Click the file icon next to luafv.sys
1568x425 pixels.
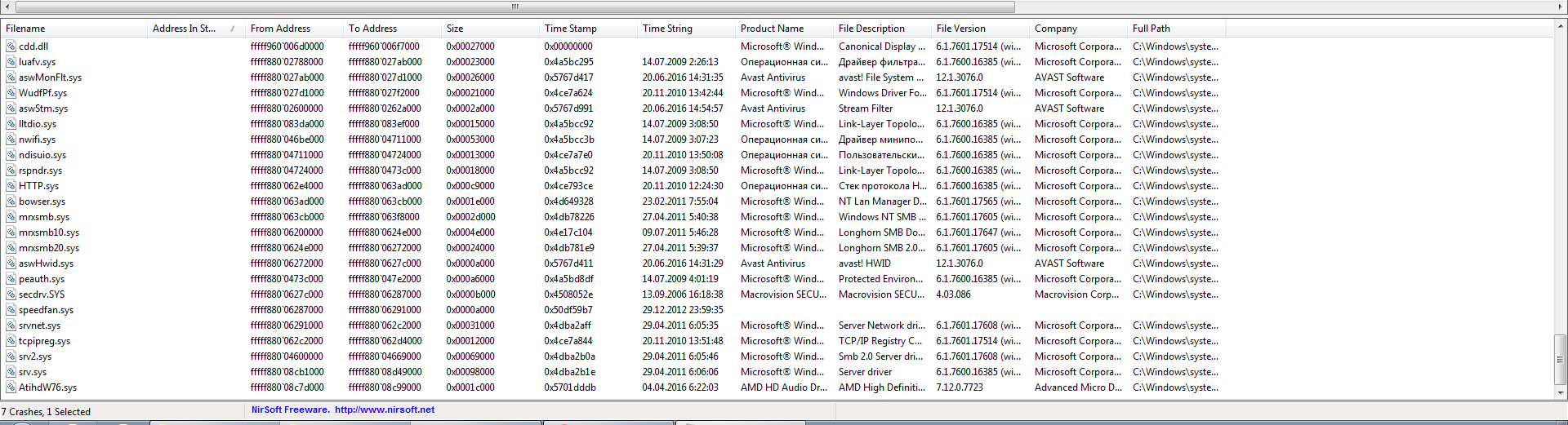click(x=11, y=62)
